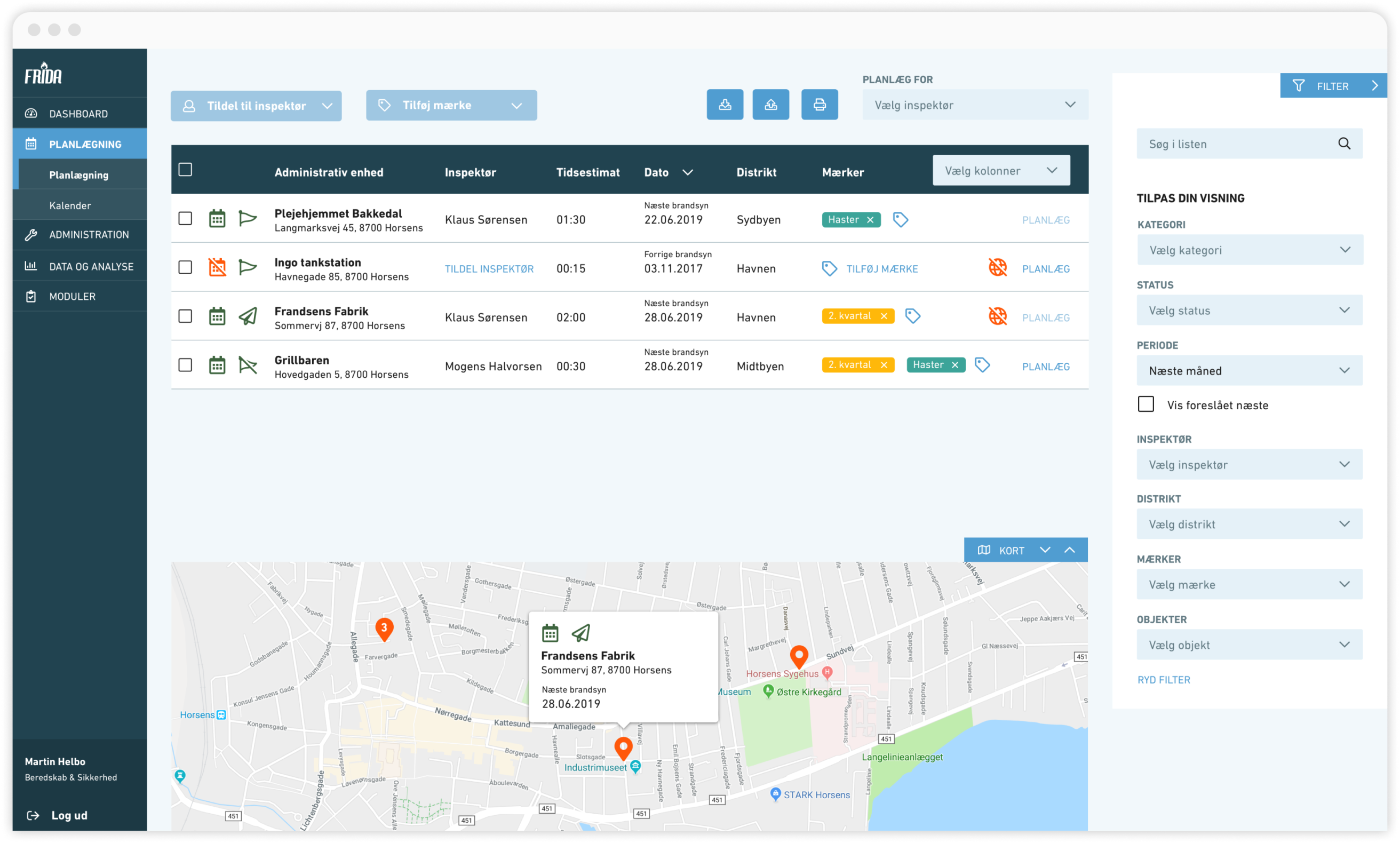Toggle select-all checkbox in table header
Screen dimensions: 1400x843
click(185, 169)
